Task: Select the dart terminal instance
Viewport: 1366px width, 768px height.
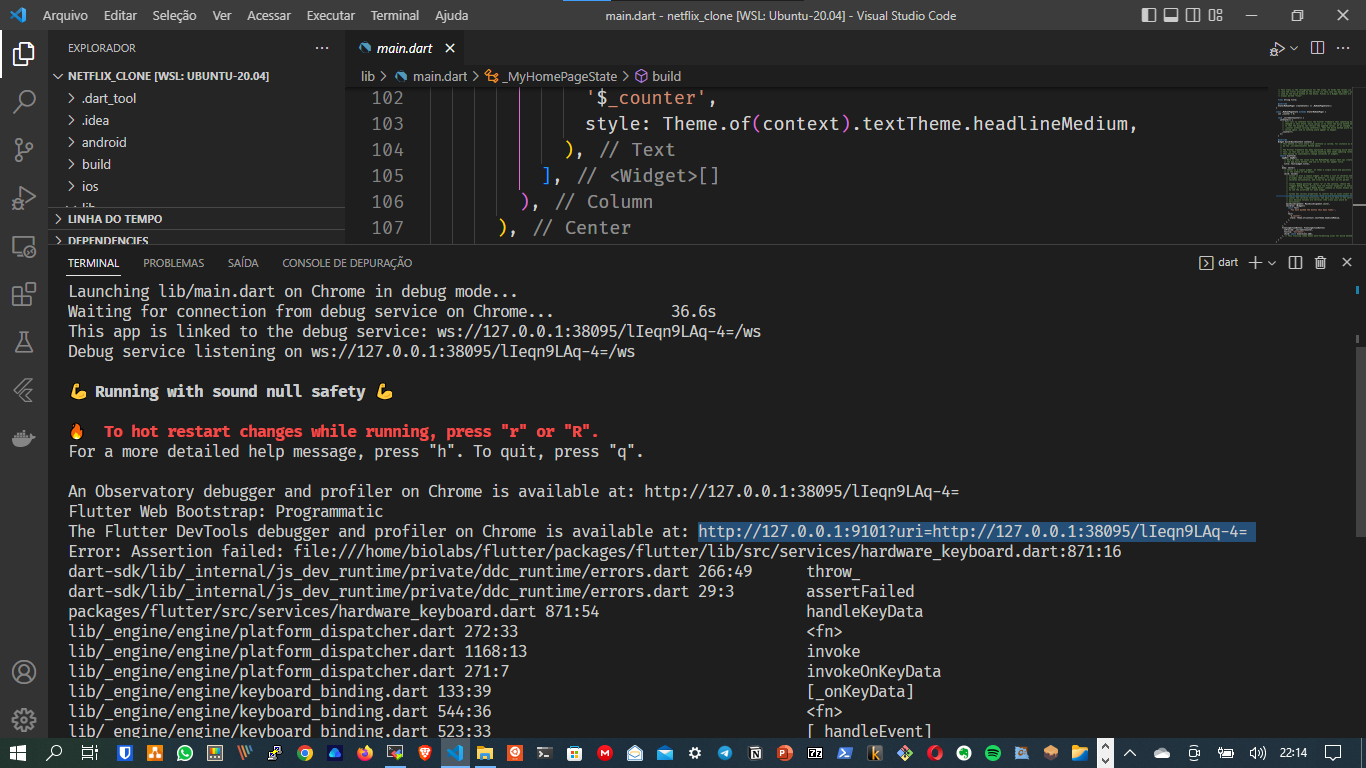Action: point(1219,263)
